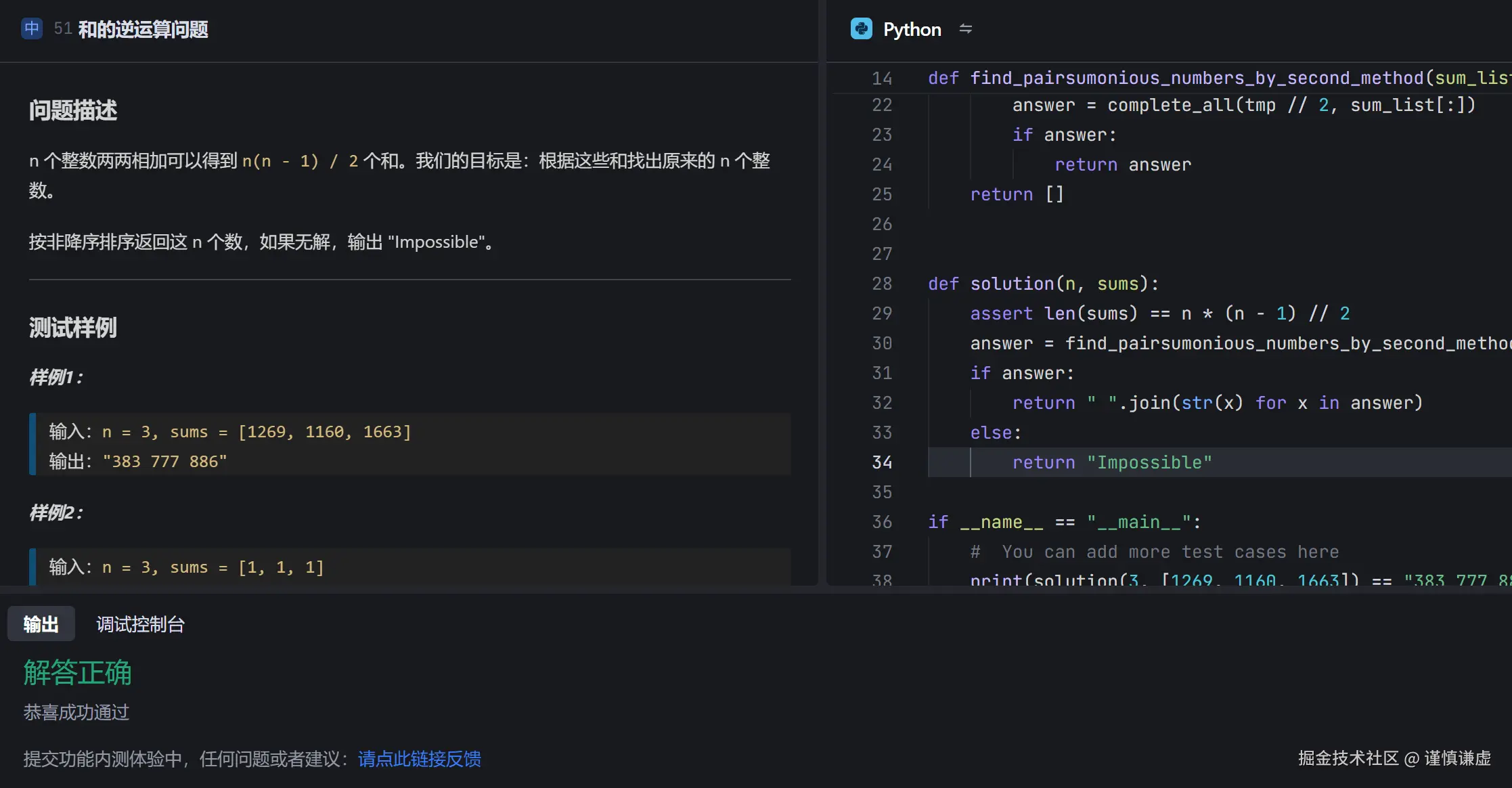Open the 请点此链接反馈 feedback link

point(419,759)
